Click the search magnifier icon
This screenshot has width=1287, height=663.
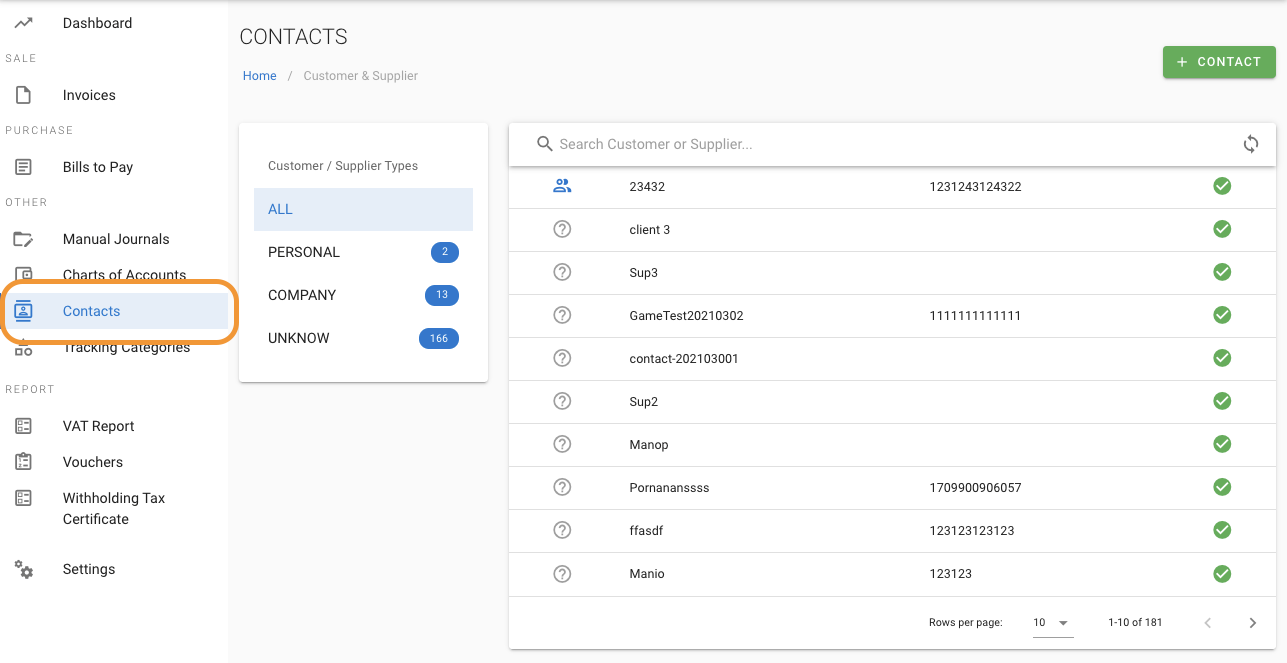pos(545,144)
